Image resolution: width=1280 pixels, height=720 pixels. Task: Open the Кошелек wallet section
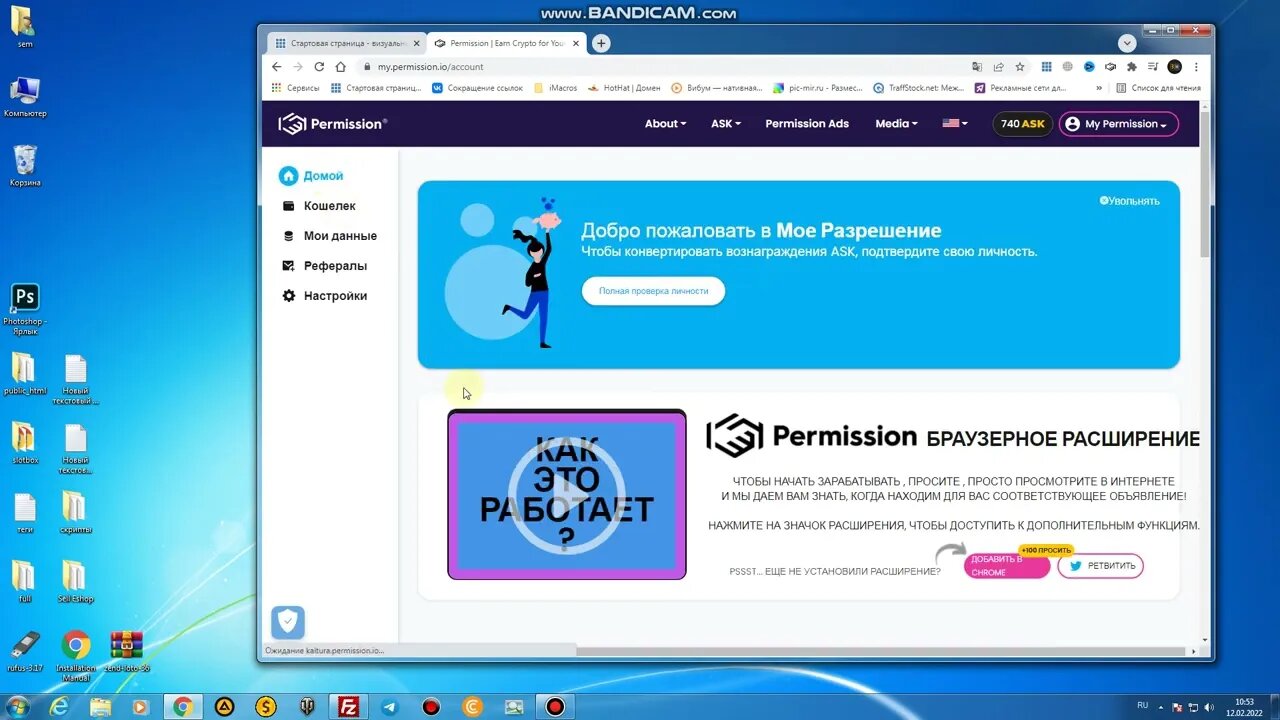[319, 206]
